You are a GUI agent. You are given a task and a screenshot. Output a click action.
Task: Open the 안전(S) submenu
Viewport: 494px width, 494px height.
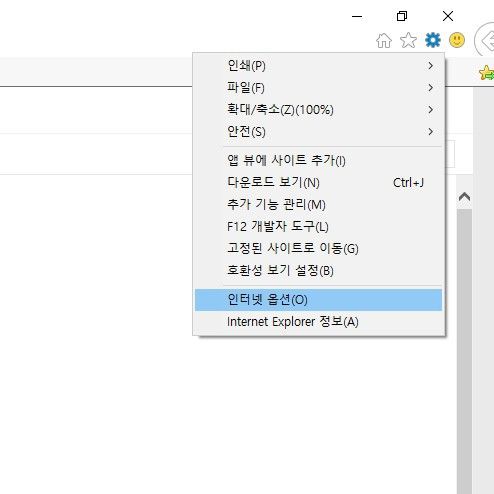pos(318,132)
